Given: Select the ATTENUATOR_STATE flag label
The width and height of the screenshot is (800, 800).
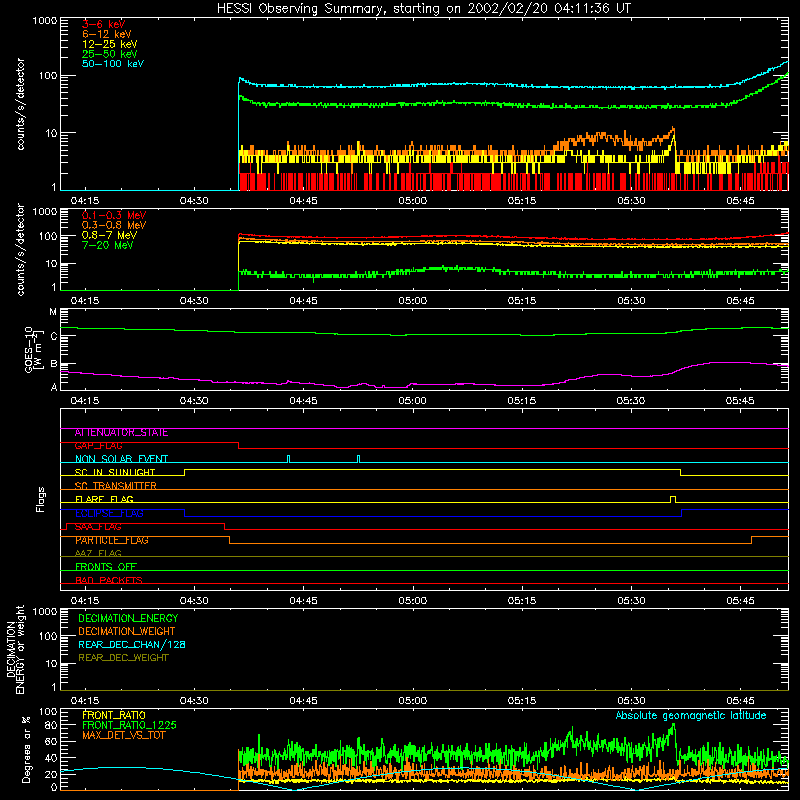Looking at the screenshot, I should click(121, 433).
